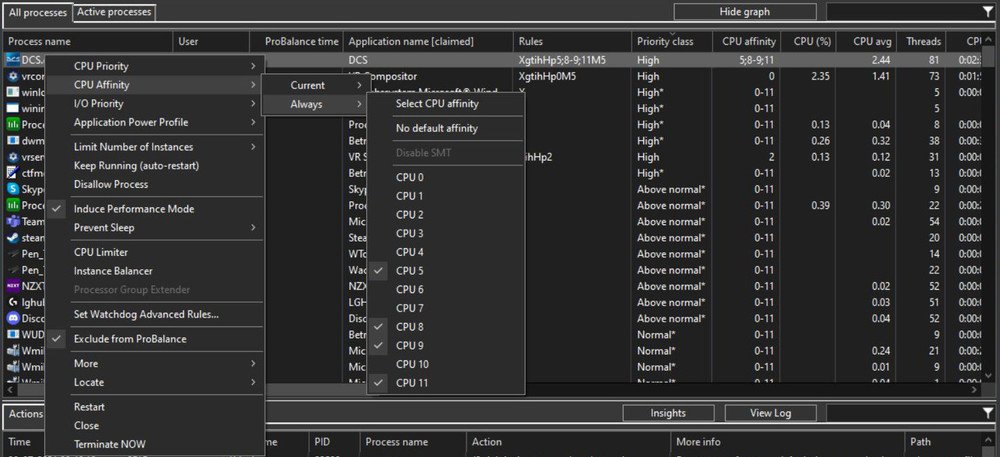Expand Limit Number of Instances submenu
Screen dimensions: 1000x457
(x=155, y=147)
